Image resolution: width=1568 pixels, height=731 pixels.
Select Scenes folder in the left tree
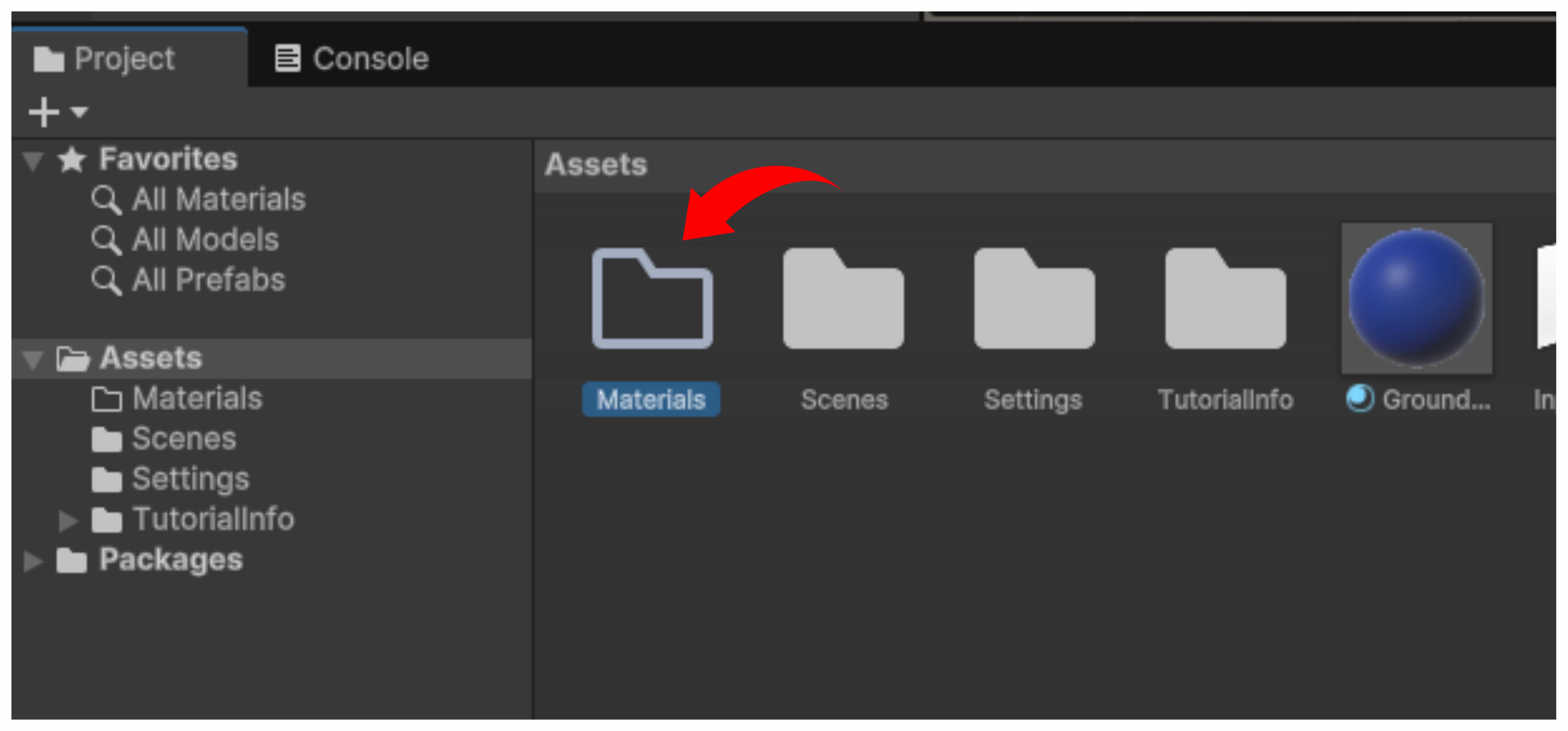[183, 439]
